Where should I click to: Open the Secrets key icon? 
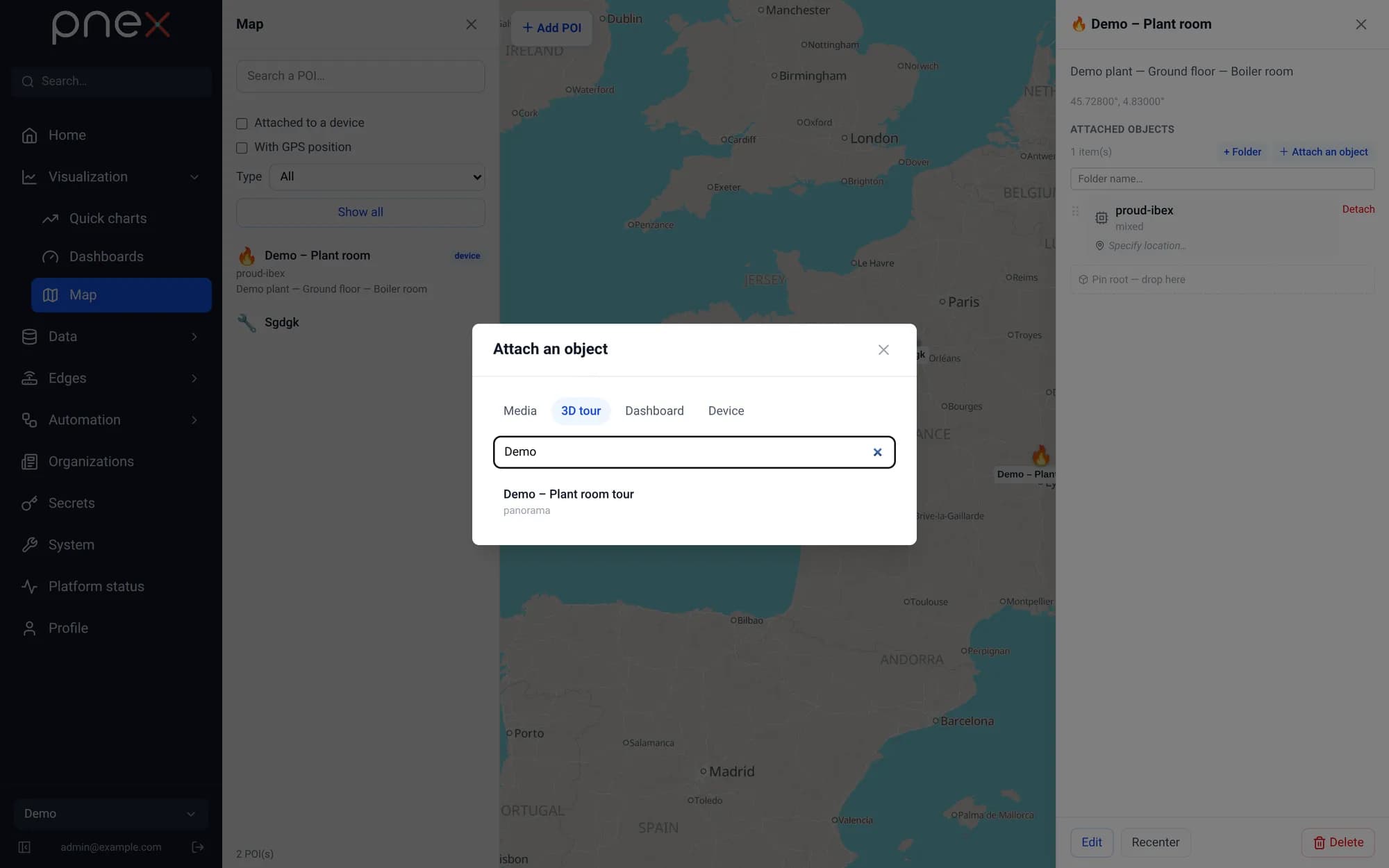29,503
